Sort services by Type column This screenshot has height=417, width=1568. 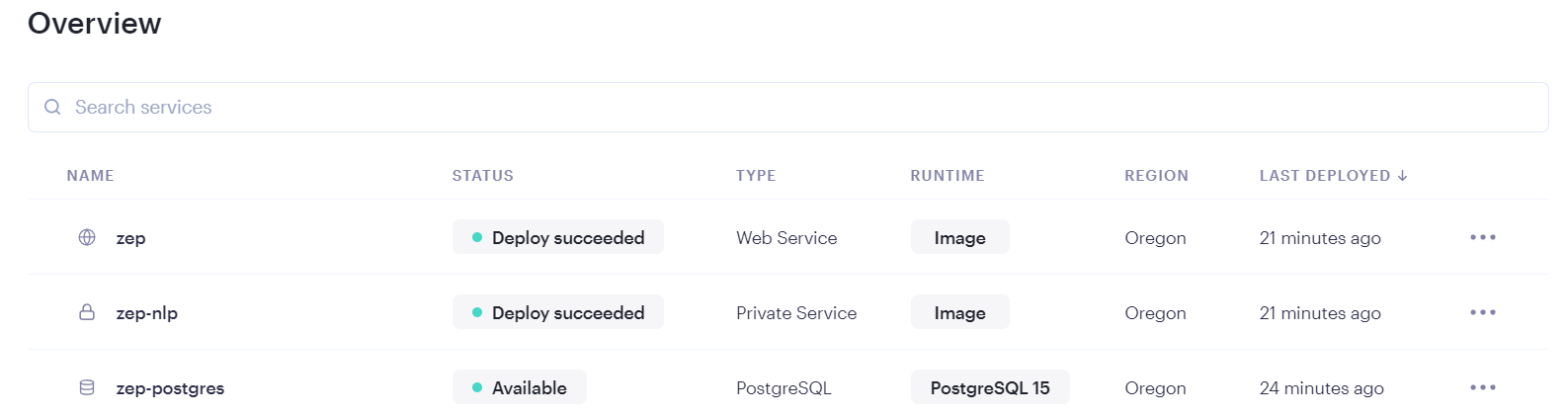(x=756, y=176)
